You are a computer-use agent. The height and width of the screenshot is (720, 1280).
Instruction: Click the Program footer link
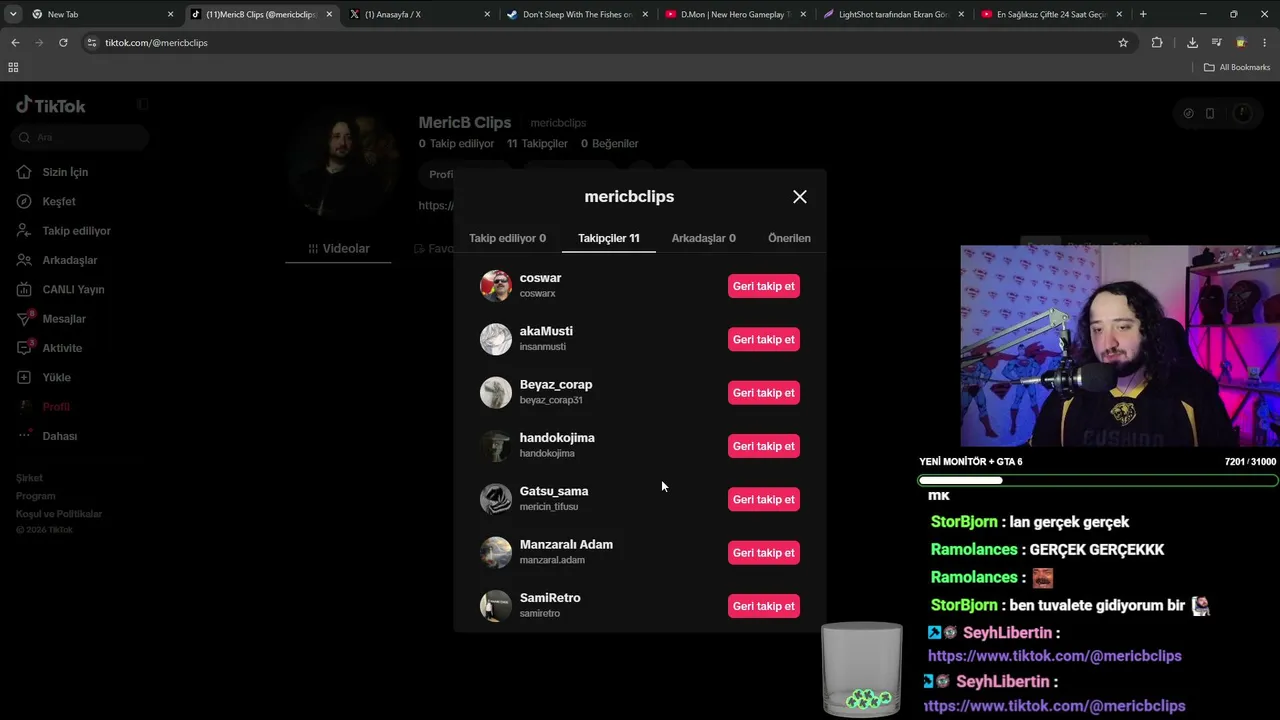(x=35, y=496)
